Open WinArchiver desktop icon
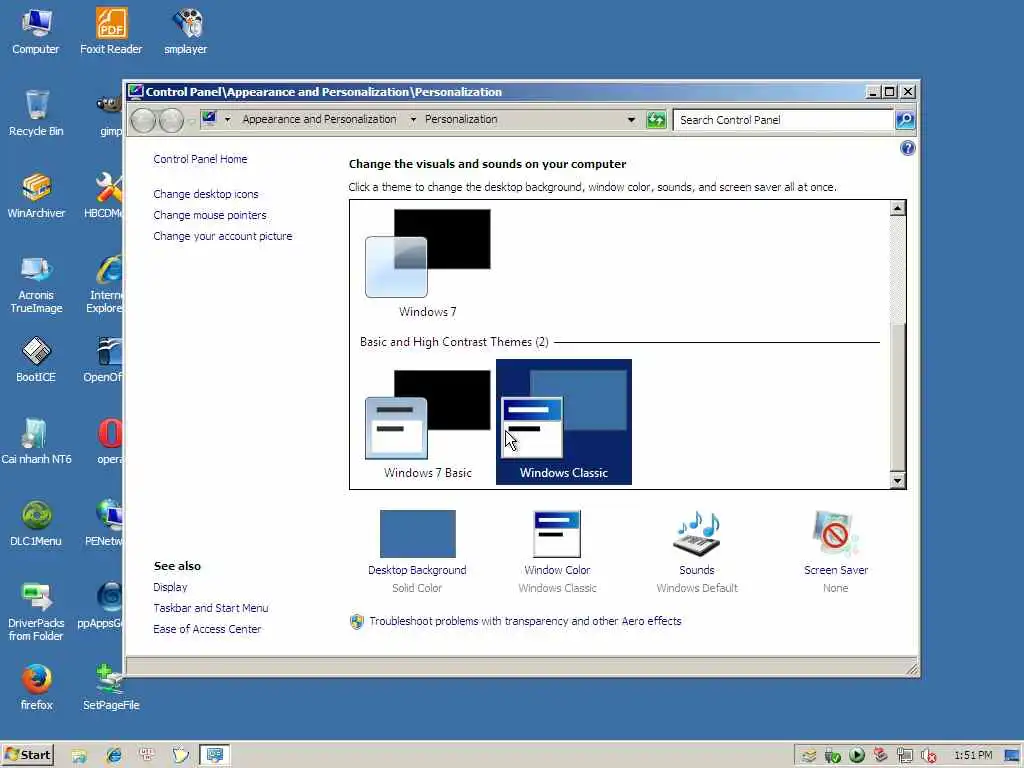 point(36,195)
